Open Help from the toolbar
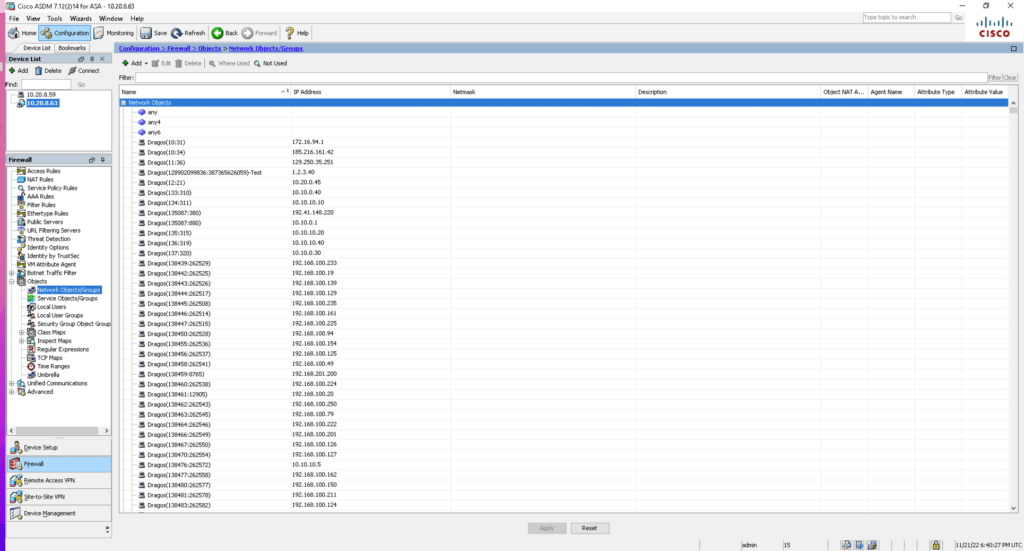The image size is (1024, 551). pos(296,33)
